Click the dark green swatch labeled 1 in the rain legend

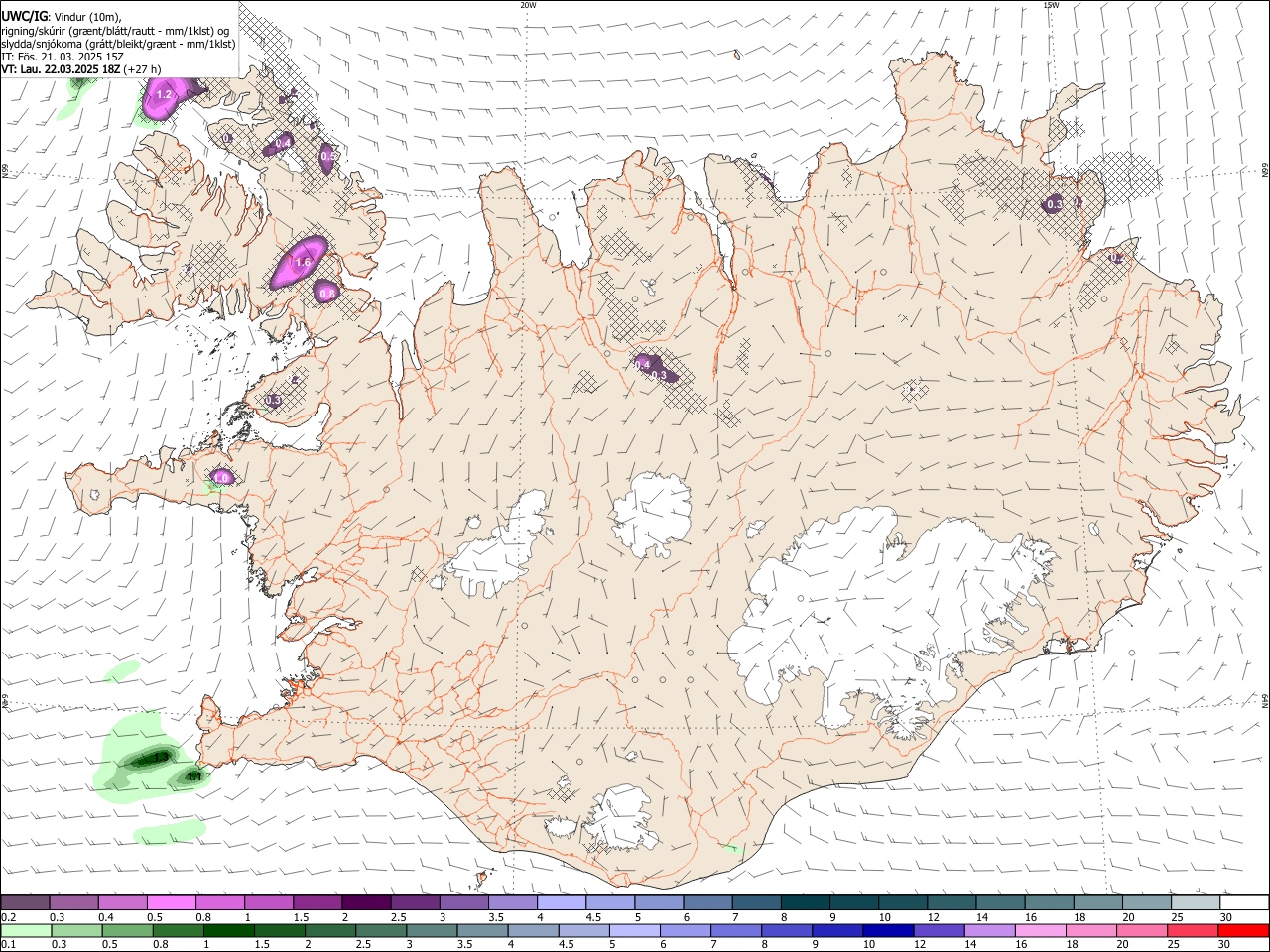[x=228, y=930]
